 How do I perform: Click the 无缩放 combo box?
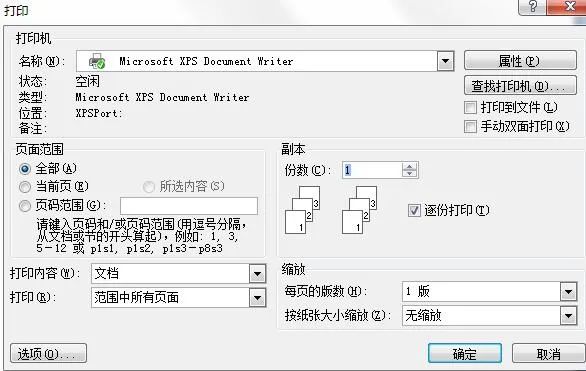[x=490, y=316]
